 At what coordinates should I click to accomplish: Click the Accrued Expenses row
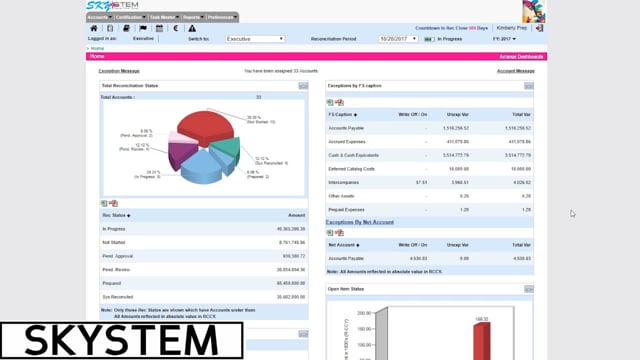click(429, 142)
